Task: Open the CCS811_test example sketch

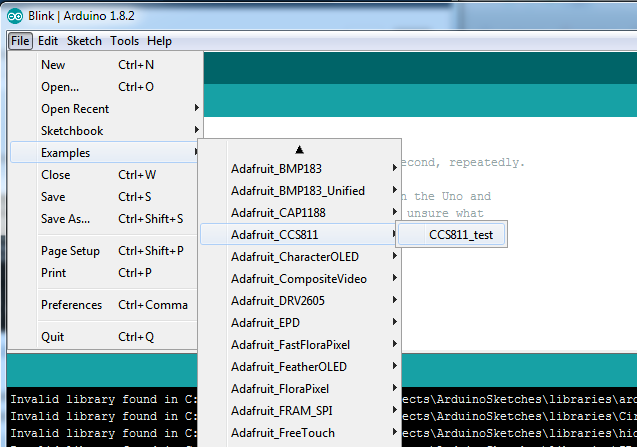Action: 453,235
